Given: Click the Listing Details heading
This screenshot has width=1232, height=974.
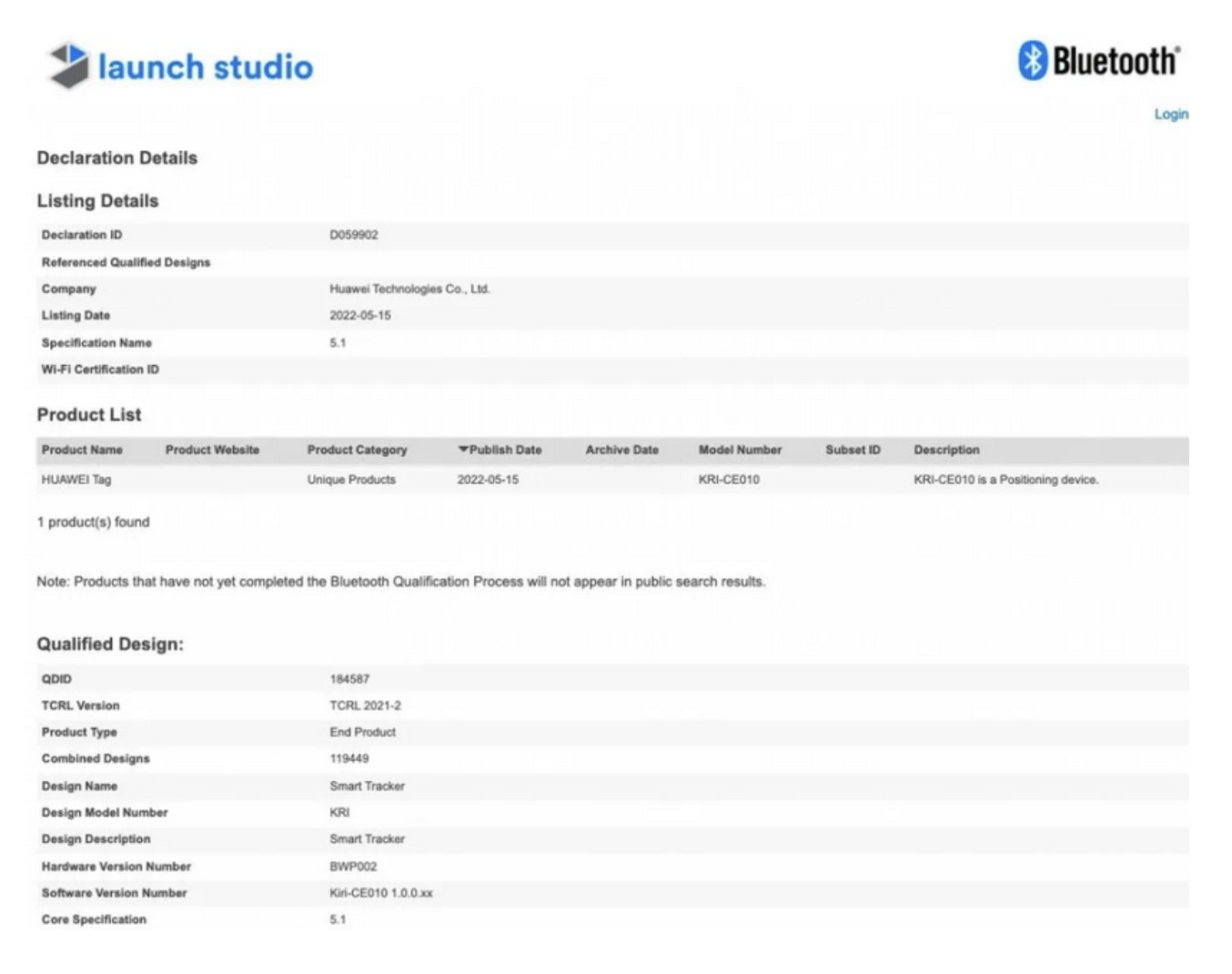Looking at the screenshot, I should pyautogui.click(x=97, y=201).
